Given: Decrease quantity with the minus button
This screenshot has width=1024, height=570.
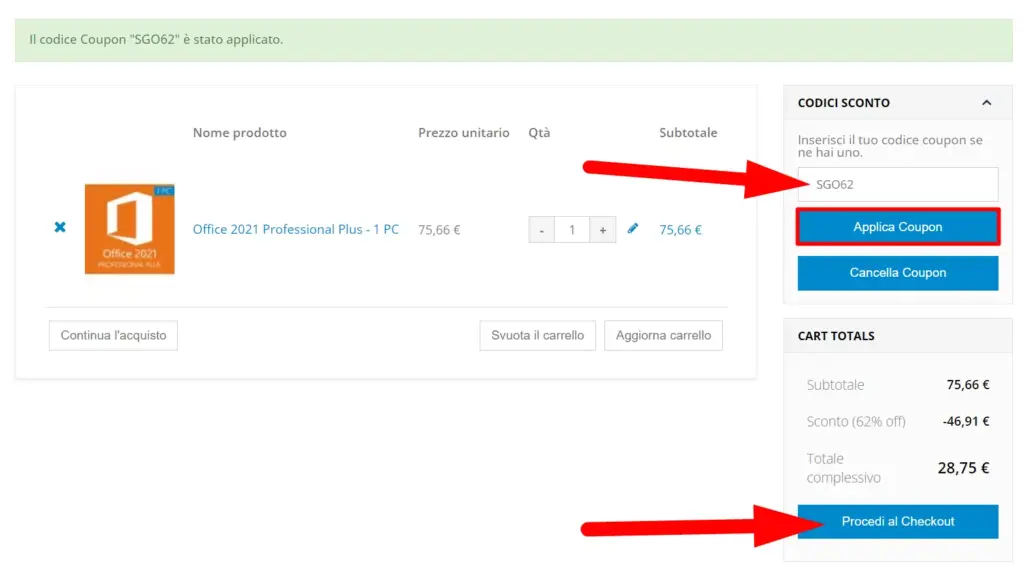Looking at the screenshot, I should point(541,230).
